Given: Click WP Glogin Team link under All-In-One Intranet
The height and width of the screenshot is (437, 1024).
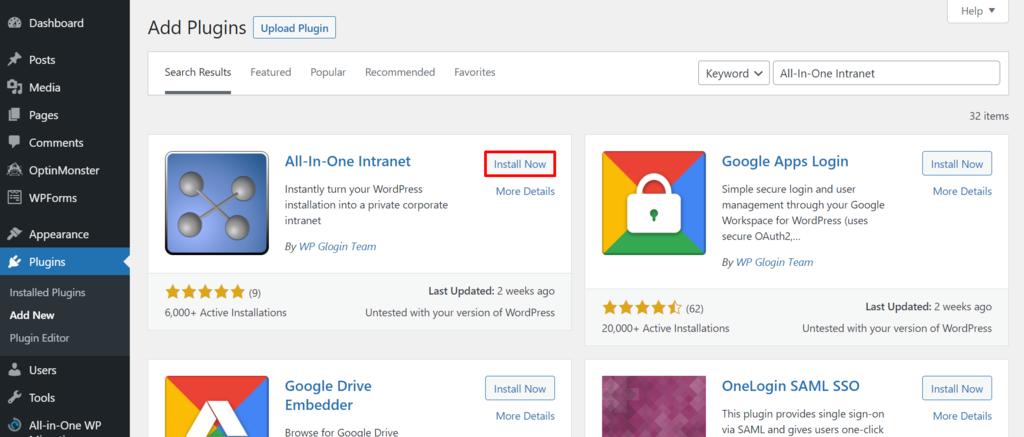Looking at the screenshot, I should [337, 247].
